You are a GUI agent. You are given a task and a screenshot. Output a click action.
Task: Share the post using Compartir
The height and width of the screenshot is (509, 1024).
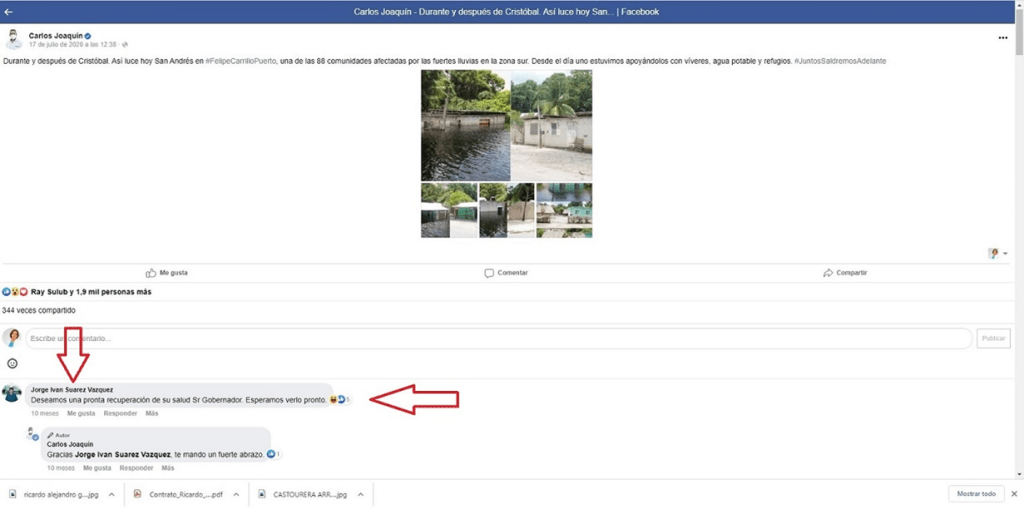tap(845, 273)
